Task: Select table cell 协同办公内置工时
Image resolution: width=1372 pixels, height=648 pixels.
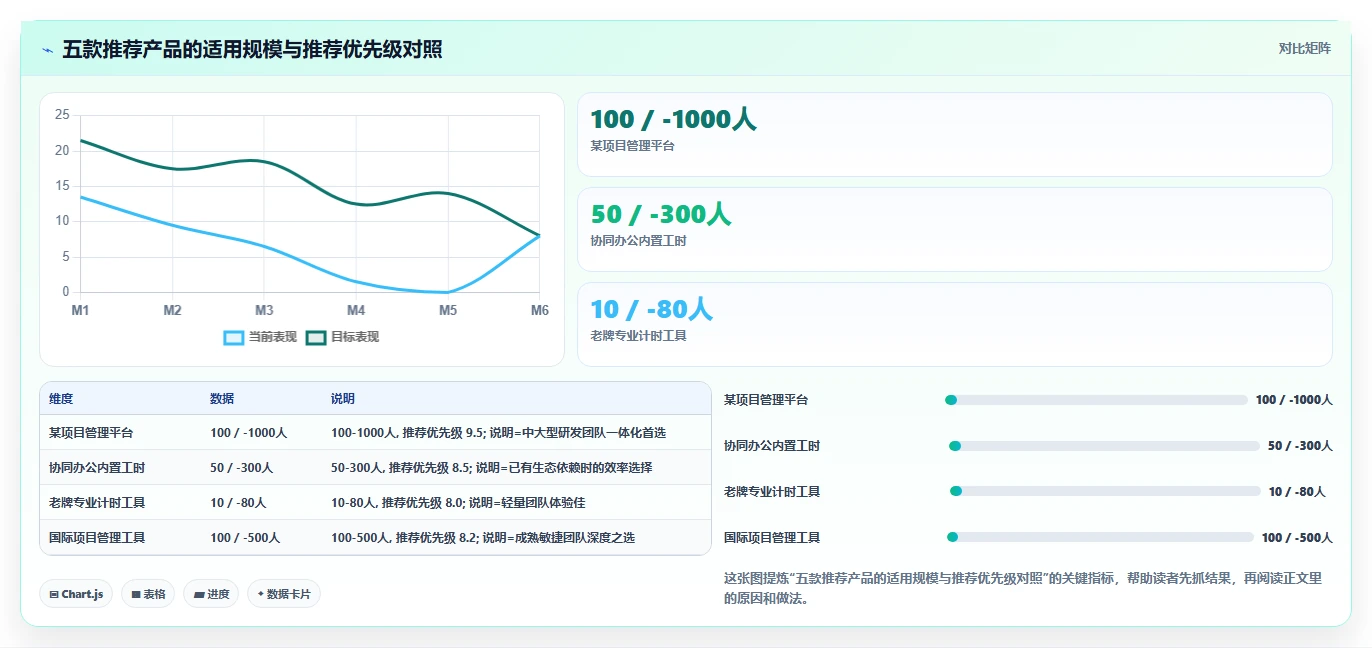Action: click(97, 467)
